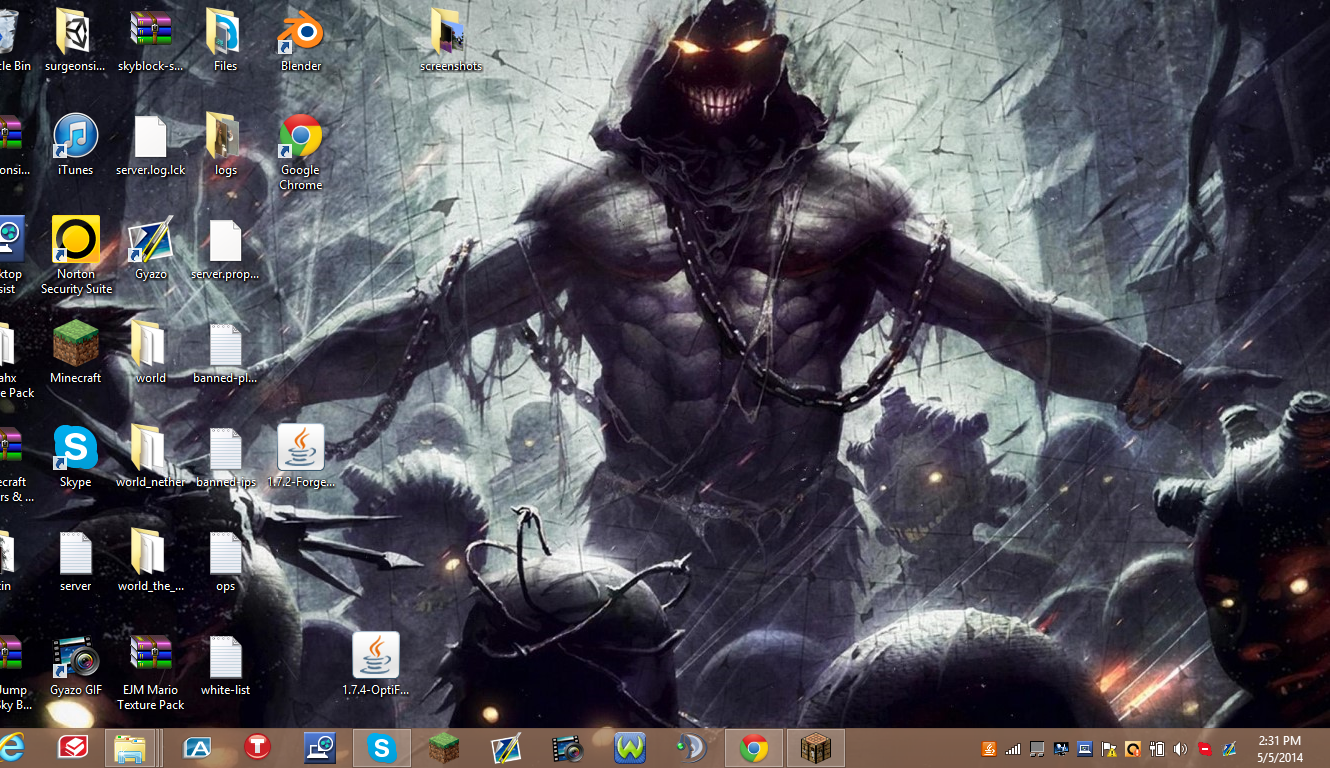Viewport: 1330px width, 768px height.
Task: Open Desktop Assist from the taskbar
Action: (x=320, y=748)
